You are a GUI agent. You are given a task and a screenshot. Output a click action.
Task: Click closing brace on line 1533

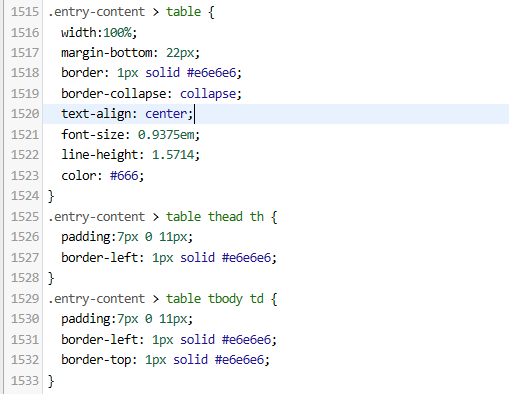point(51,381)
